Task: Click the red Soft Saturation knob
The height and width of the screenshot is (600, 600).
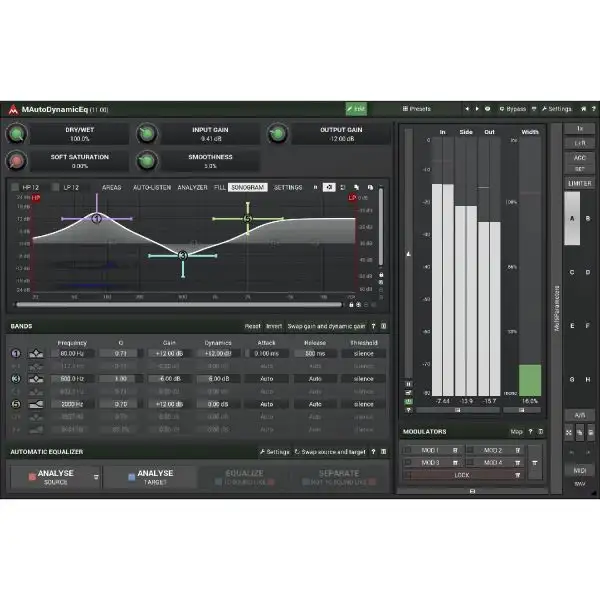Action: coord(17,161)
